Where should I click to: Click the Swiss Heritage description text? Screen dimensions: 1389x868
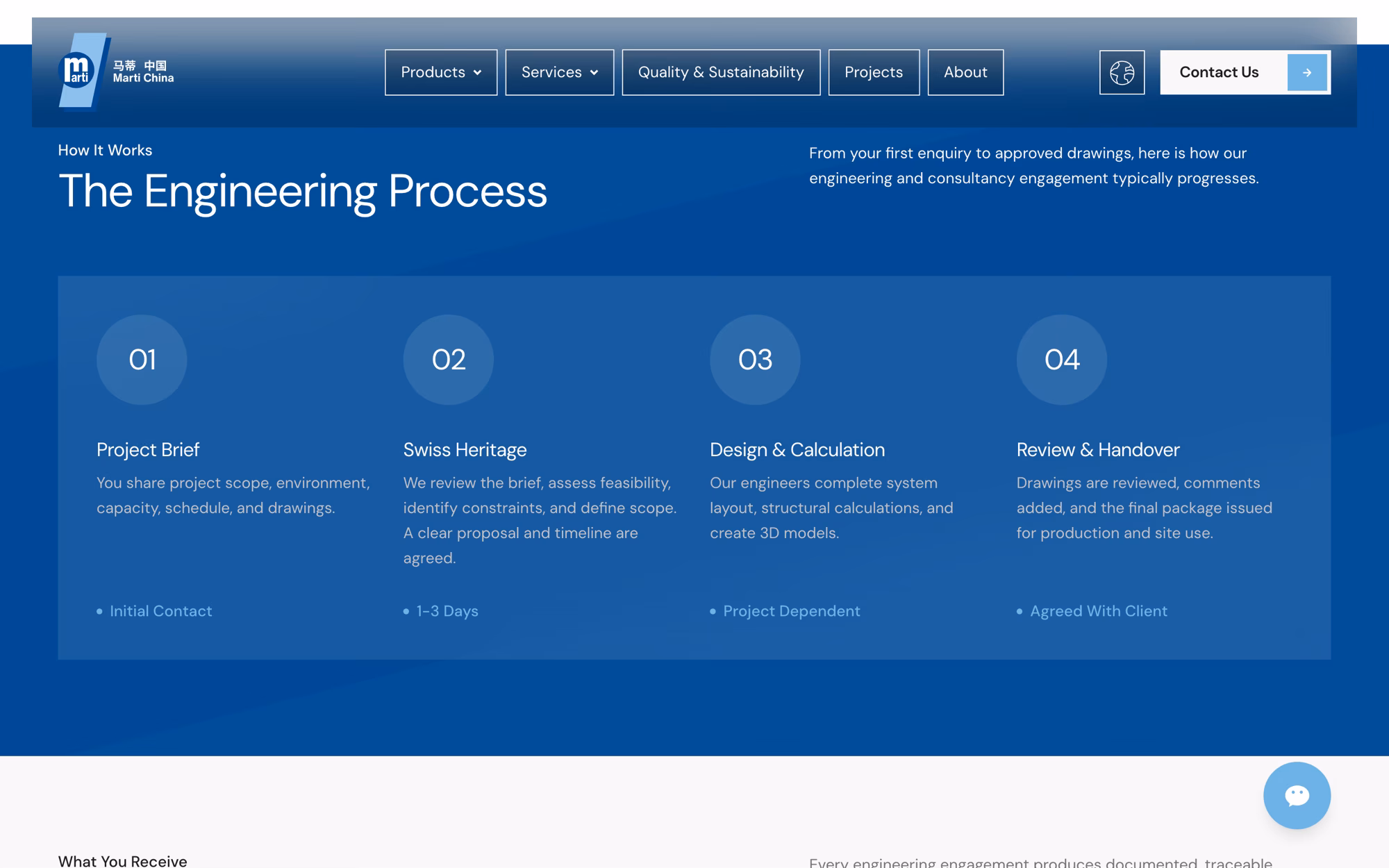[540, 520]
